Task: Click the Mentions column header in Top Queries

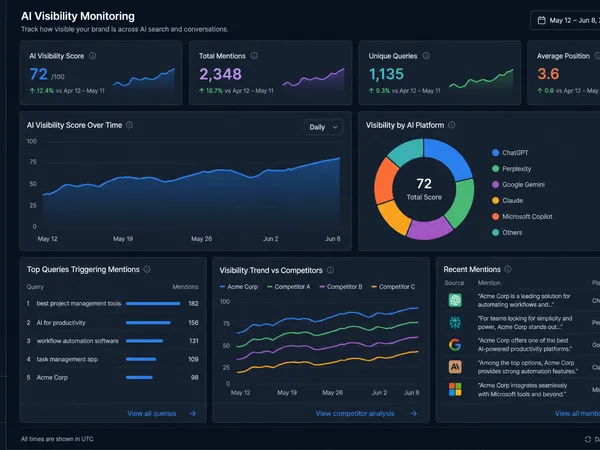Action: 185,287
